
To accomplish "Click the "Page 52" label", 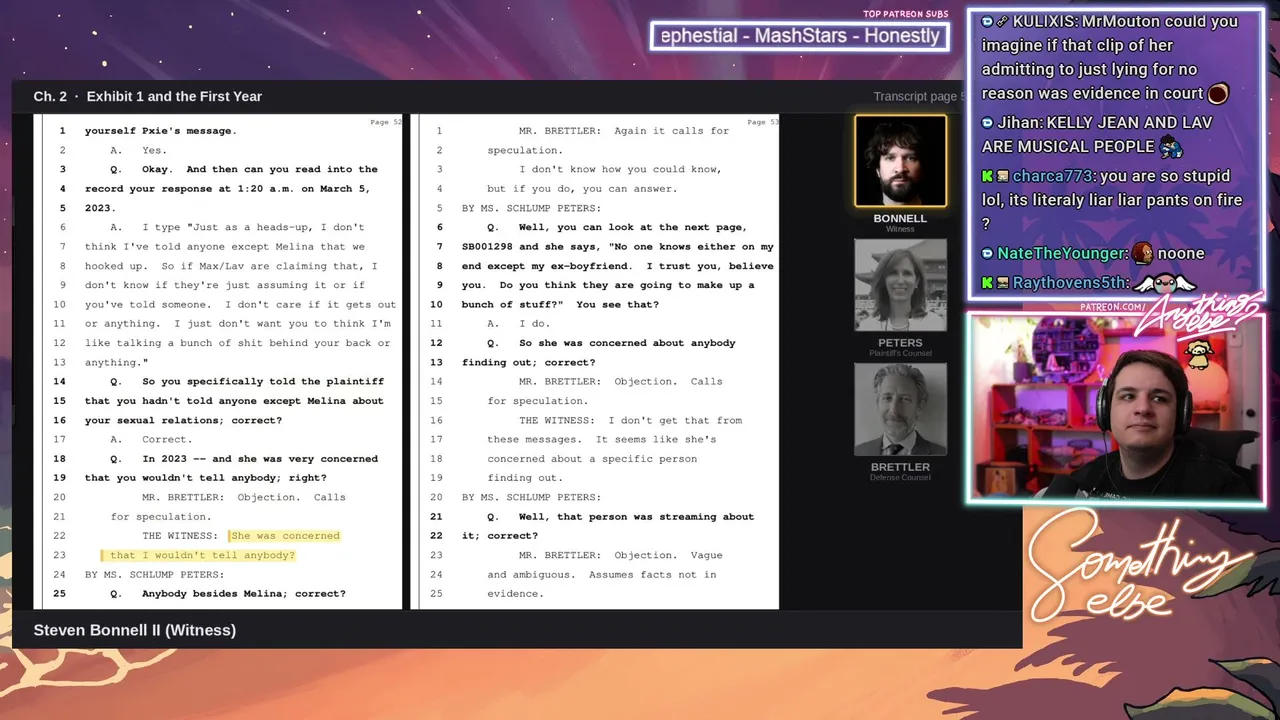I will tap(385, 122).
